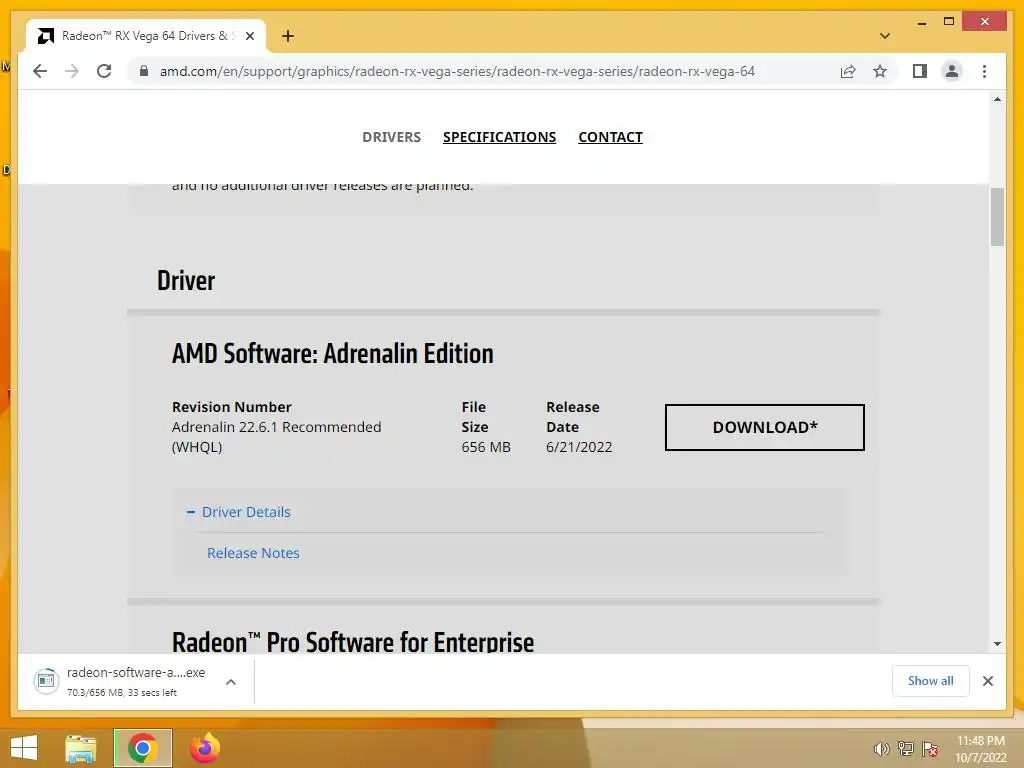Open Chrome three-dot menu
The height and width of the screenshot is (768, 1024).
click(984, 71)
